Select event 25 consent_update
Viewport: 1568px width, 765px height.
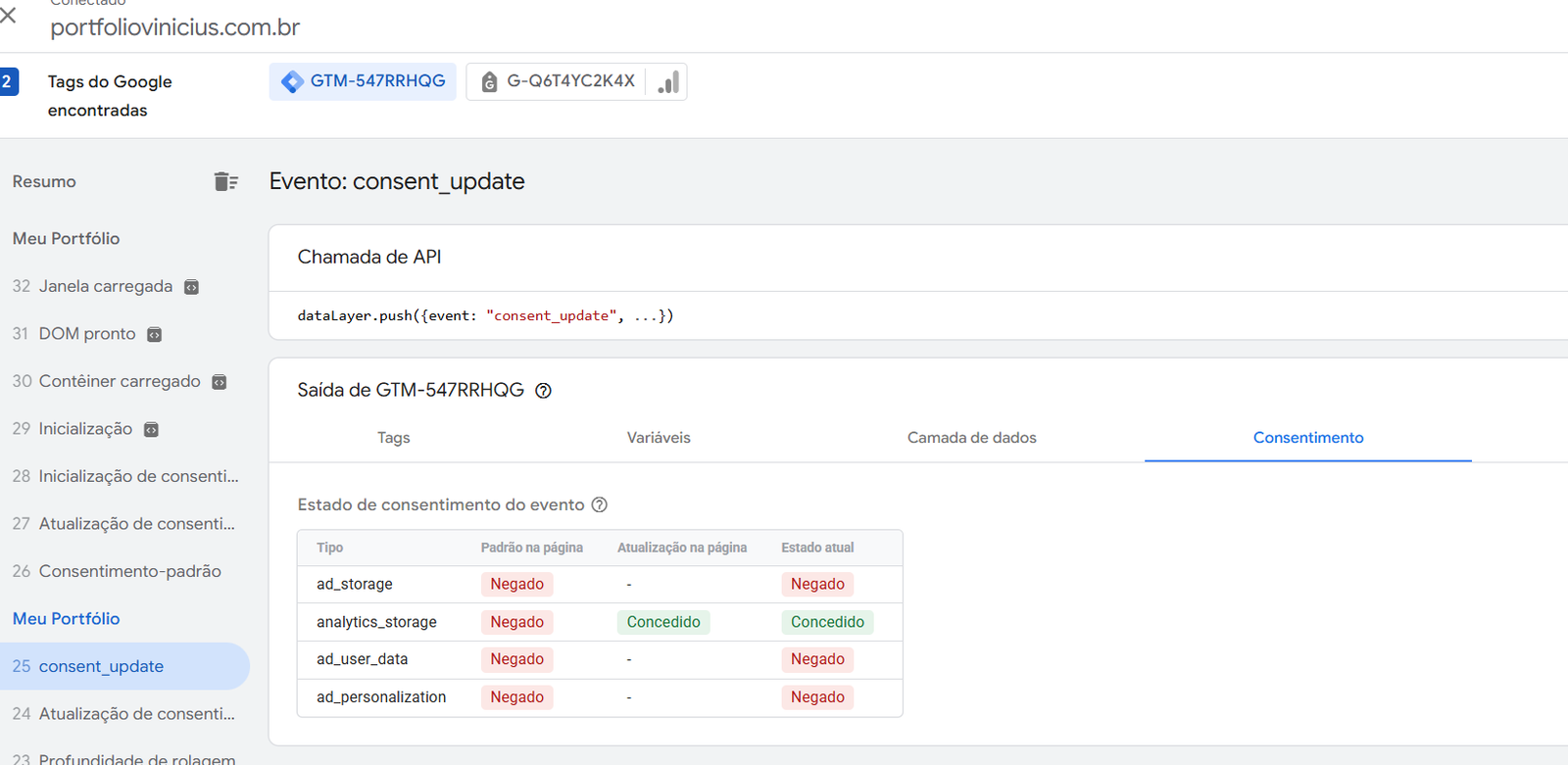[x=124, y=666]
